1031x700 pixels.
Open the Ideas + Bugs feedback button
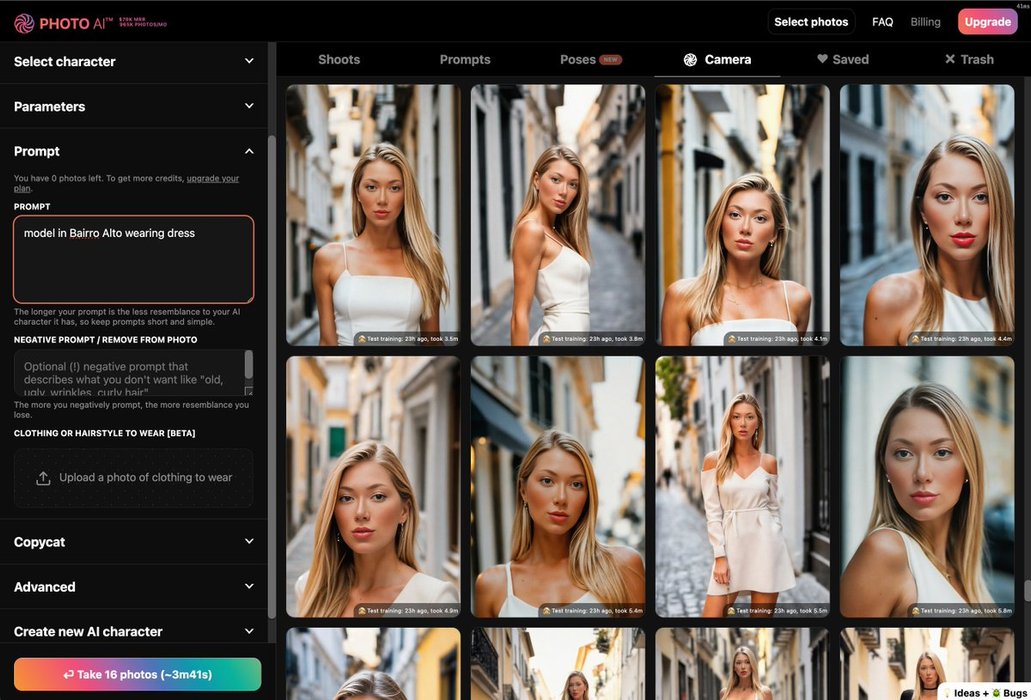point(984,693)
